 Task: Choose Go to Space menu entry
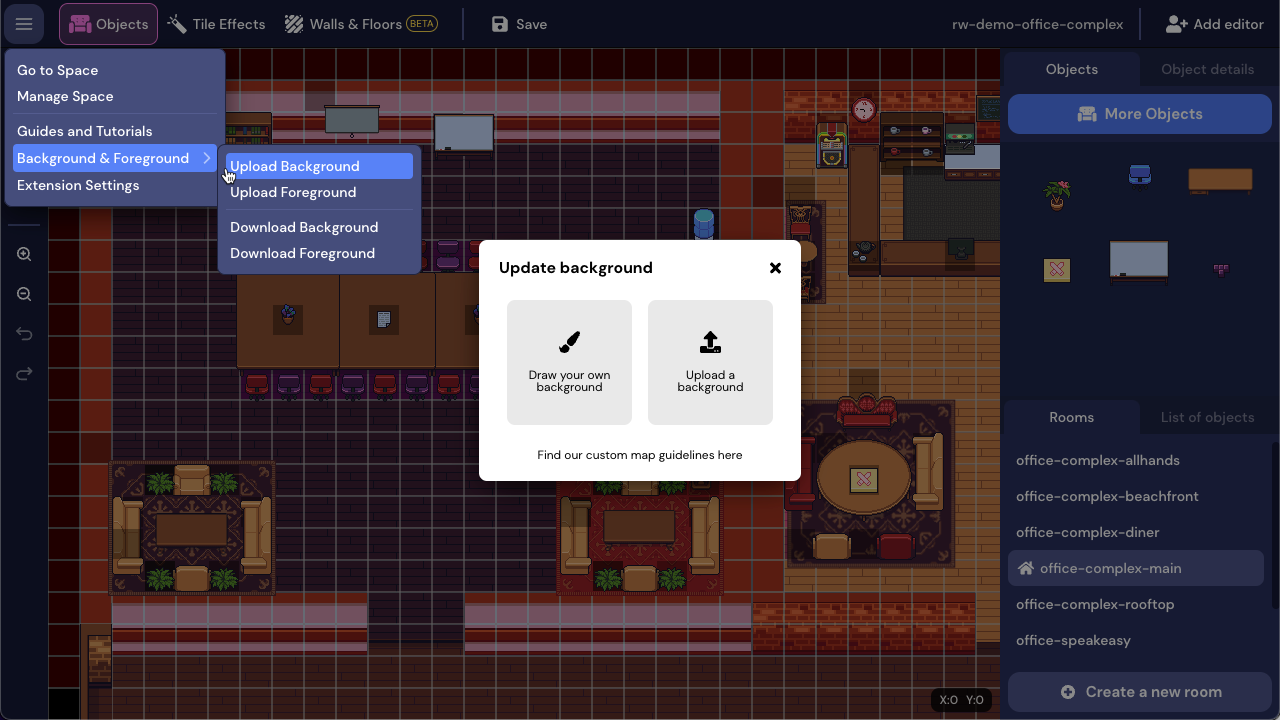tap(57, 70)
